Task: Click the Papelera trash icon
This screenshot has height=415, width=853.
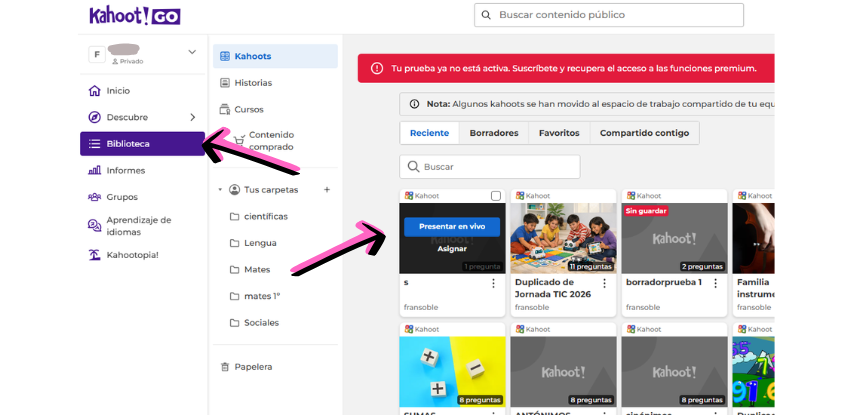Action: (225, 367)
